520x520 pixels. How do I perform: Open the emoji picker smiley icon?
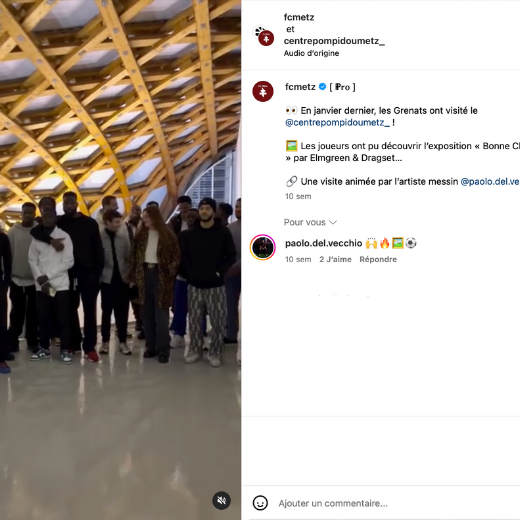click(x=260, y=503)
